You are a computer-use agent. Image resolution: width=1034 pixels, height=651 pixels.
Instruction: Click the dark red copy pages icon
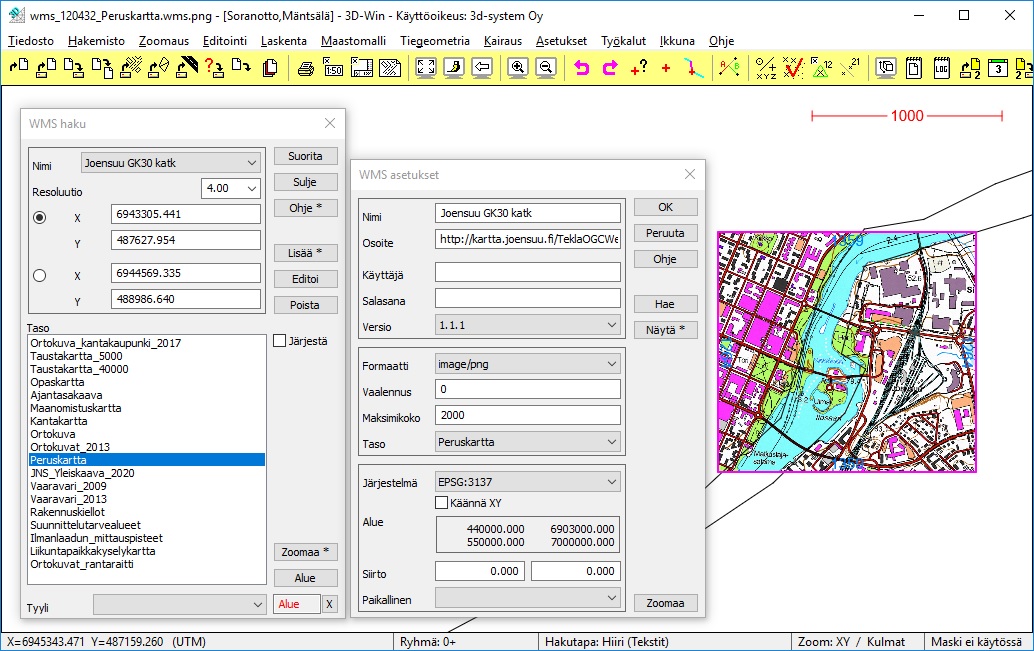pyautogui.click(x=270, y=67)
